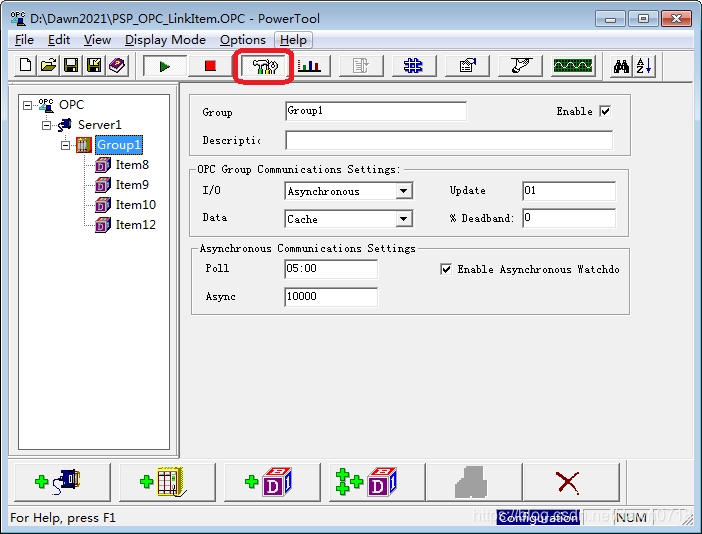Open the Edit menu

click(59, 40)
